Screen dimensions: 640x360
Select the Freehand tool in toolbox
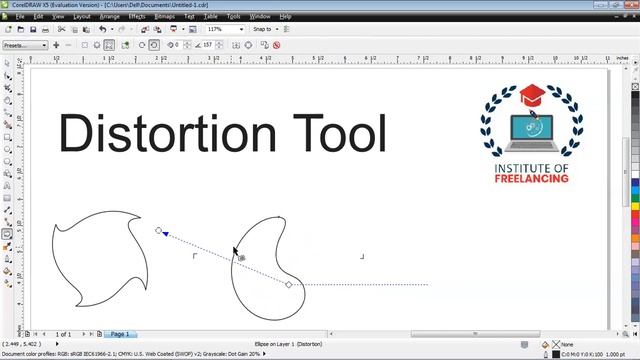coord(7,113)
